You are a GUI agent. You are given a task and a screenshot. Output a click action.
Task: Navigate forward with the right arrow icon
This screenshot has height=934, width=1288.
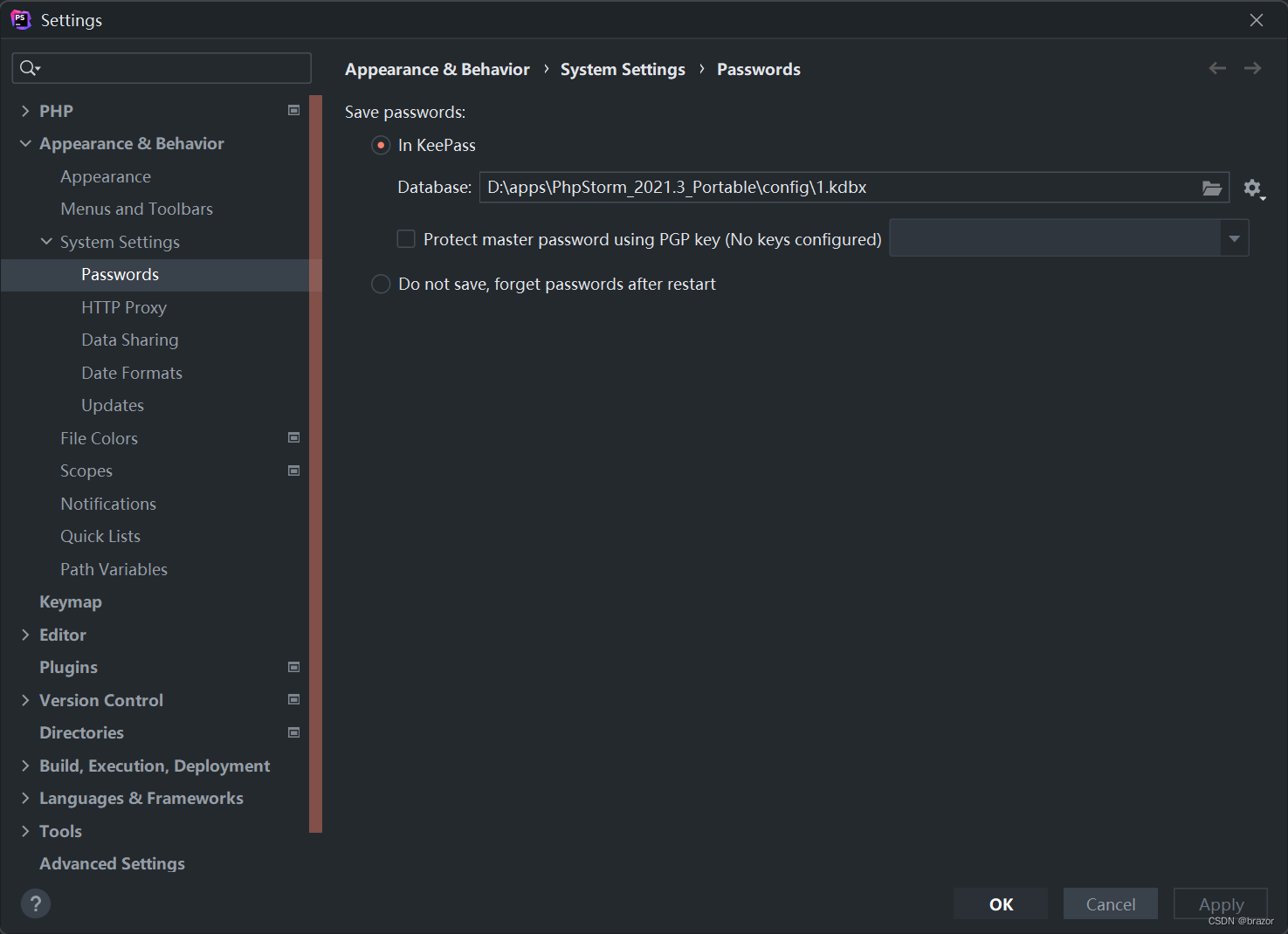point(1252,68)
